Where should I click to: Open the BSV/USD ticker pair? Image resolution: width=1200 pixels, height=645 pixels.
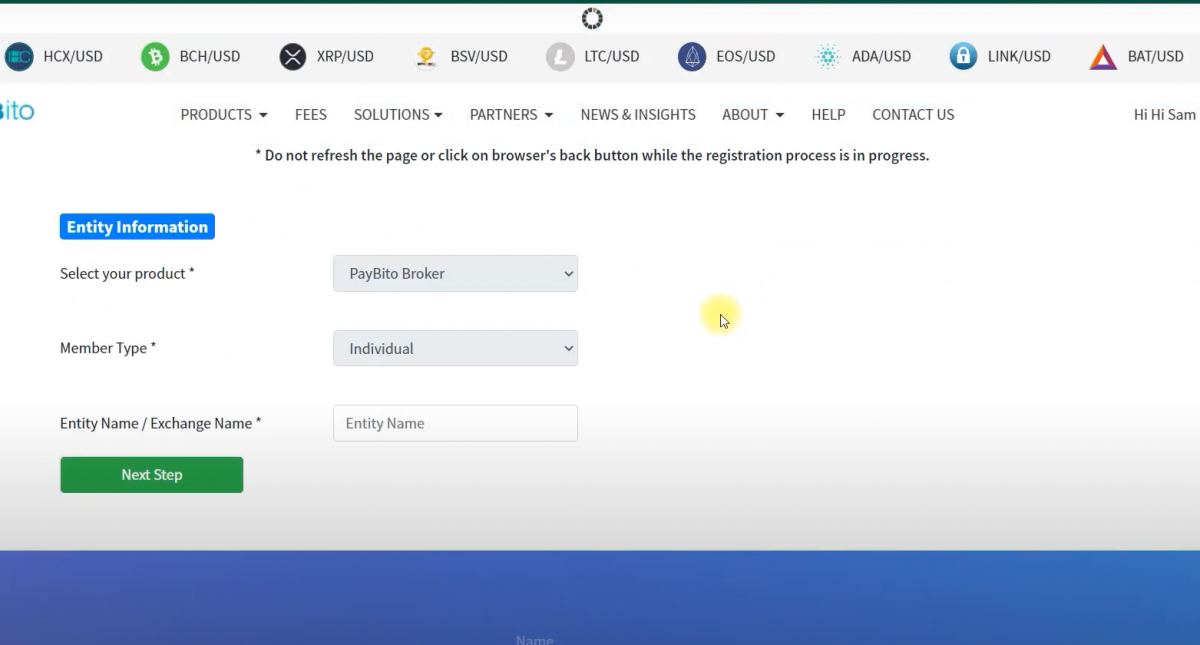[x=479, y=57]
